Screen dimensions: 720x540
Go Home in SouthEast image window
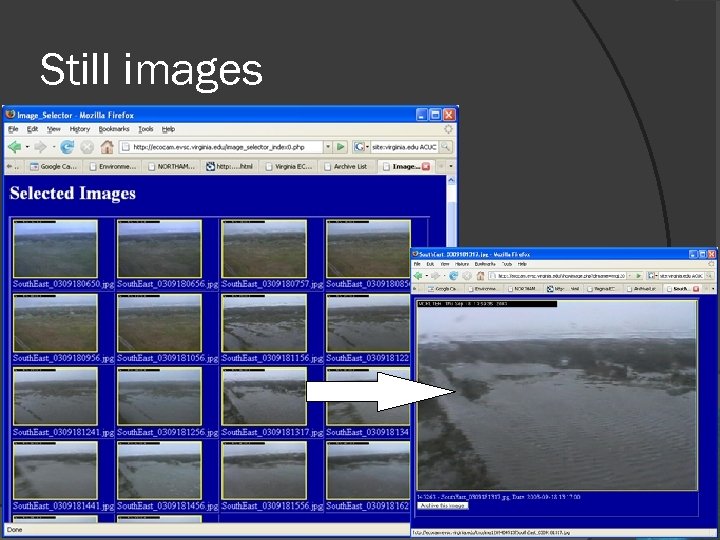(480, 276)
